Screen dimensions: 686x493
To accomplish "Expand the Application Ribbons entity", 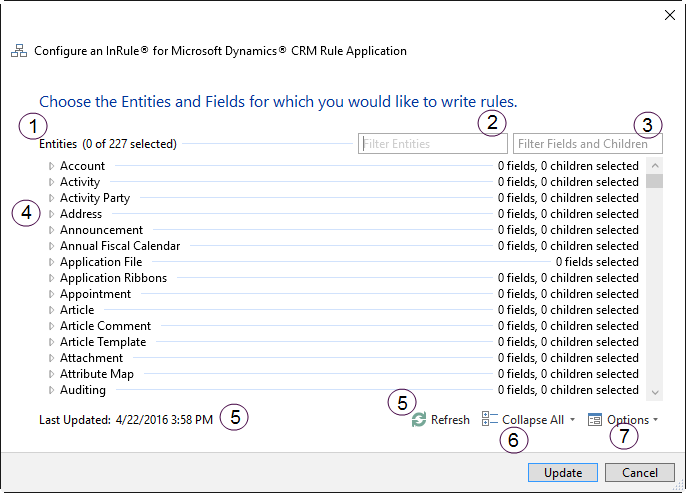I will click(x=51, y=278).
